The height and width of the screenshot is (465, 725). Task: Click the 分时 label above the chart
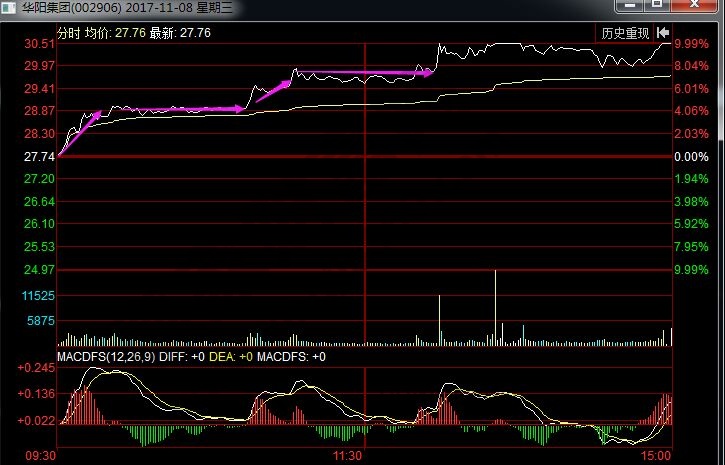pyautogui.click(x=69, y=32)
